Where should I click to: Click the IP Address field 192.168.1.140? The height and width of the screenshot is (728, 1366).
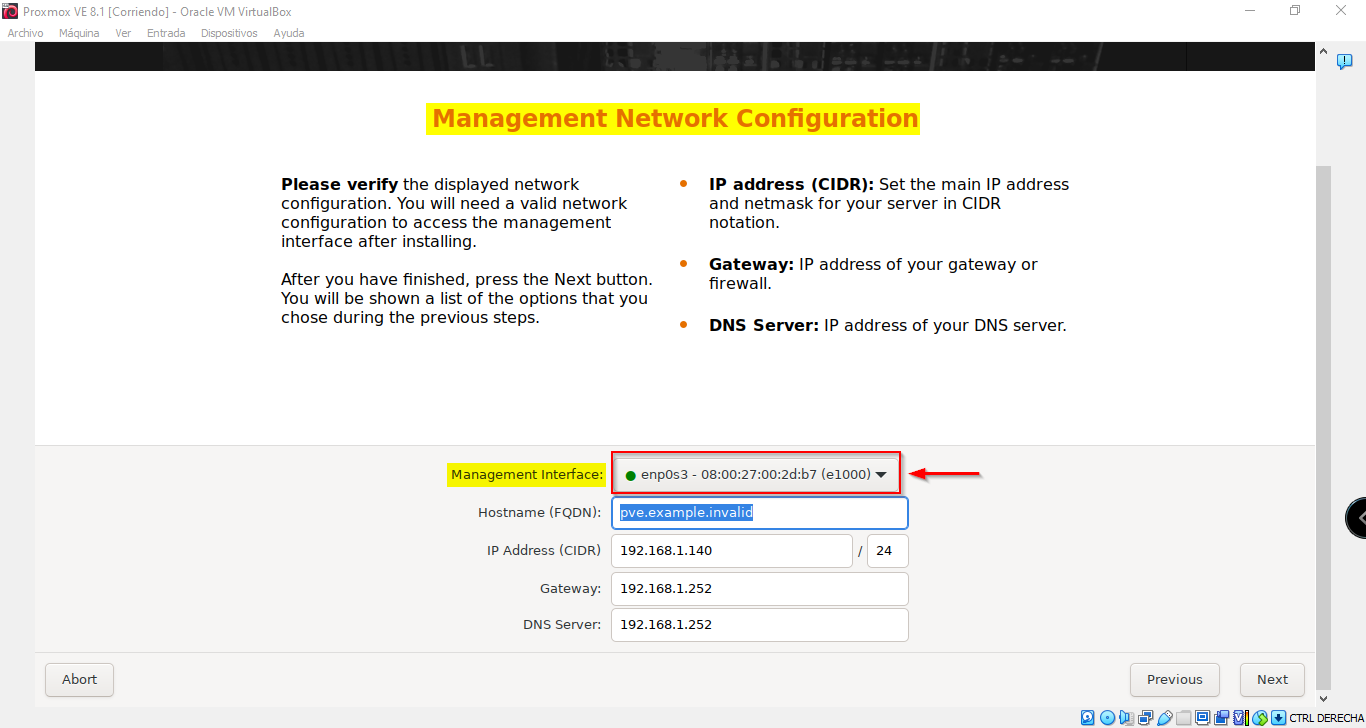(x=732, y=551)
